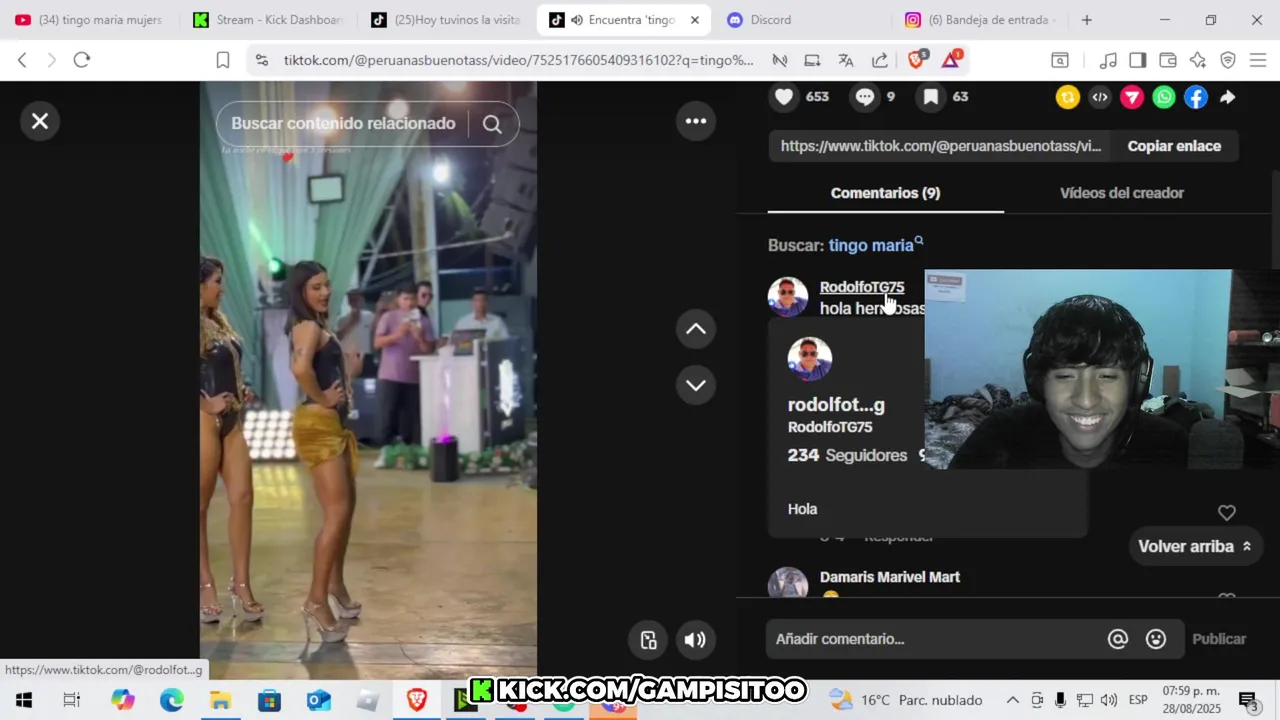Reload the page with the refresh icon

tap(82, 60)
